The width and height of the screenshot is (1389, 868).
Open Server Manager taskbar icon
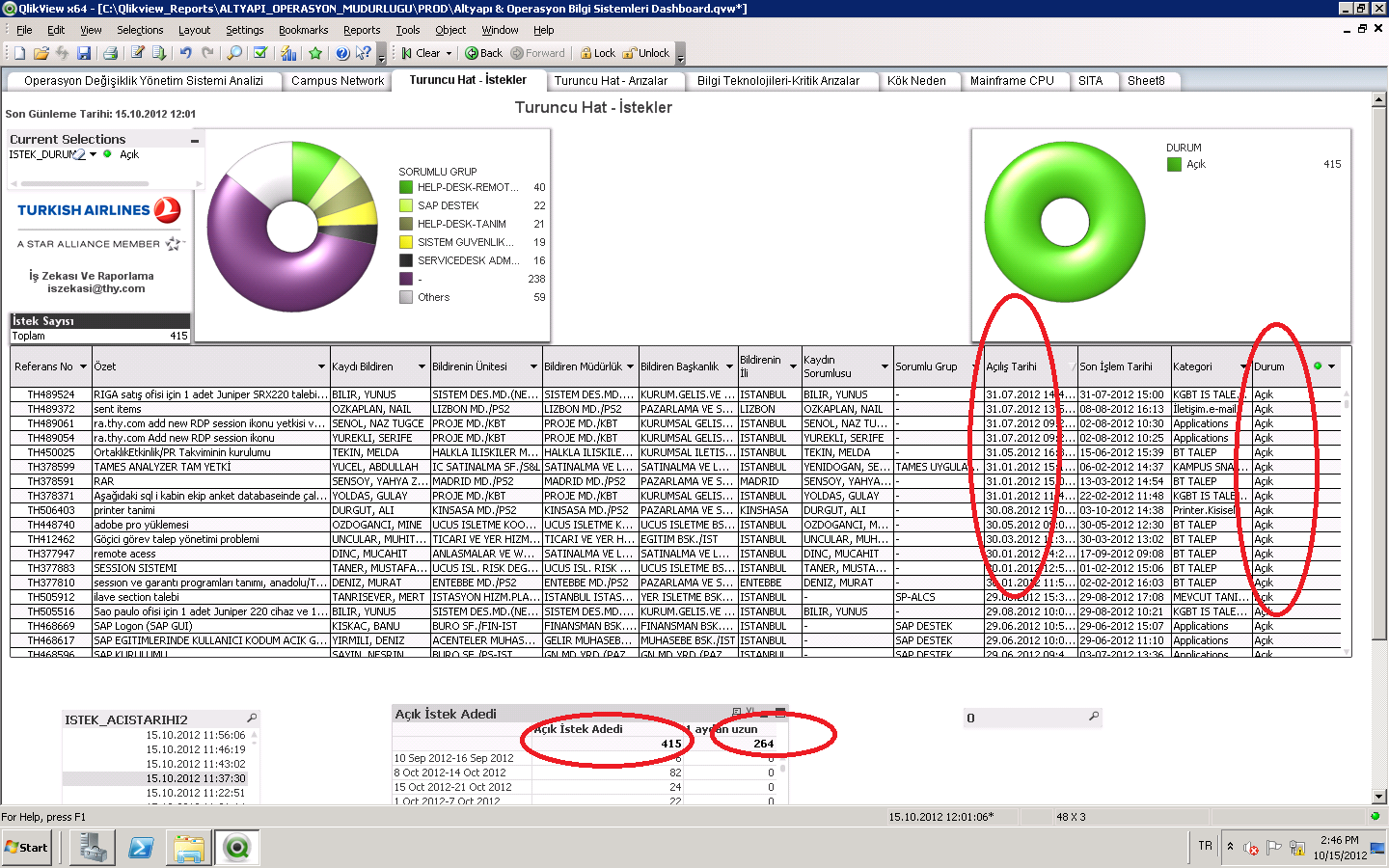coord(95,848)
